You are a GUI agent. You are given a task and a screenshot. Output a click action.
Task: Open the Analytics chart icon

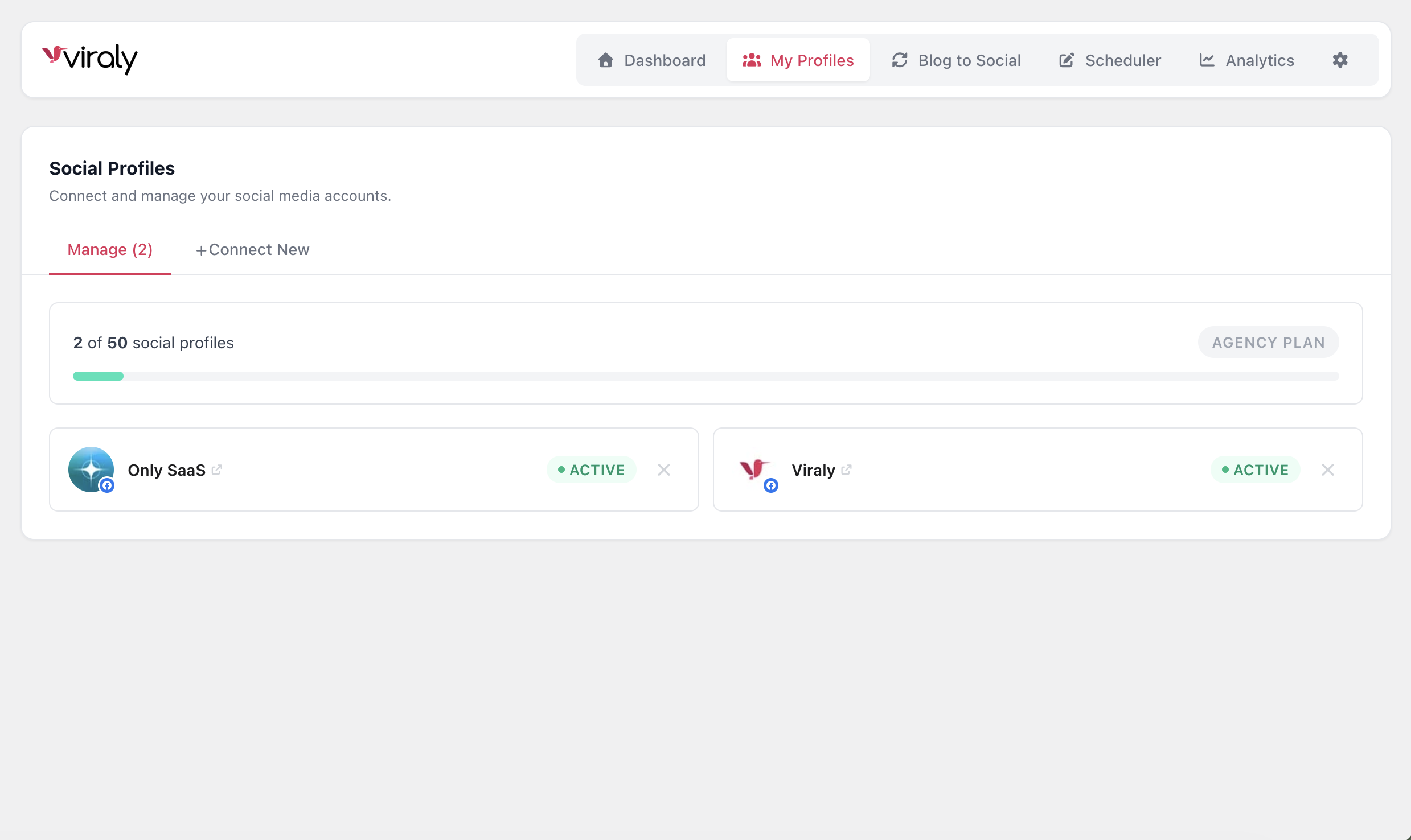pyautogui.click(x=1207, y=60)
